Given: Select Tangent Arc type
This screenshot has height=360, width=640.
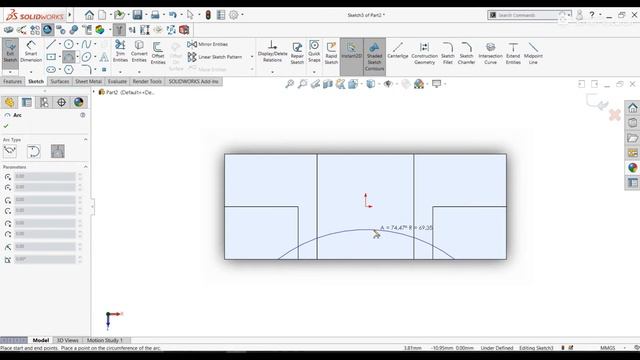Looking at the screenshot, I should tap(33, 151).
